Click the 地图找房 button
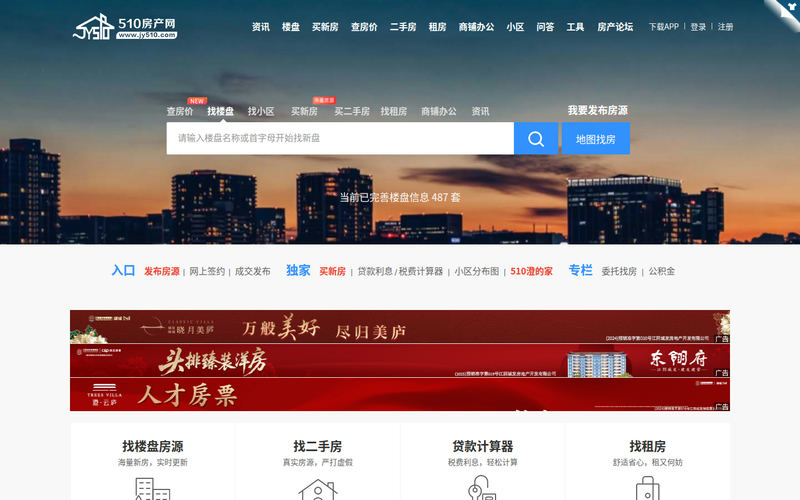 pyautogui.click(x=595, y=139)
